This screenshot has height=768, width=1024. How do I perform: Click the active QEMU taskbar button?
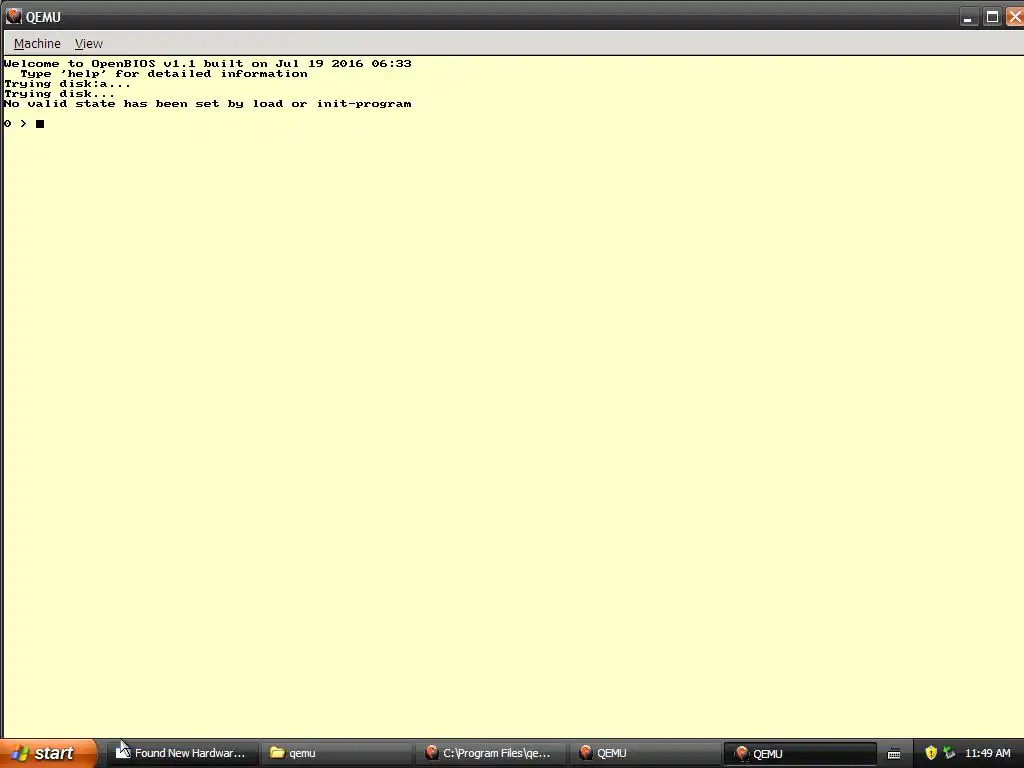point(800,753)
